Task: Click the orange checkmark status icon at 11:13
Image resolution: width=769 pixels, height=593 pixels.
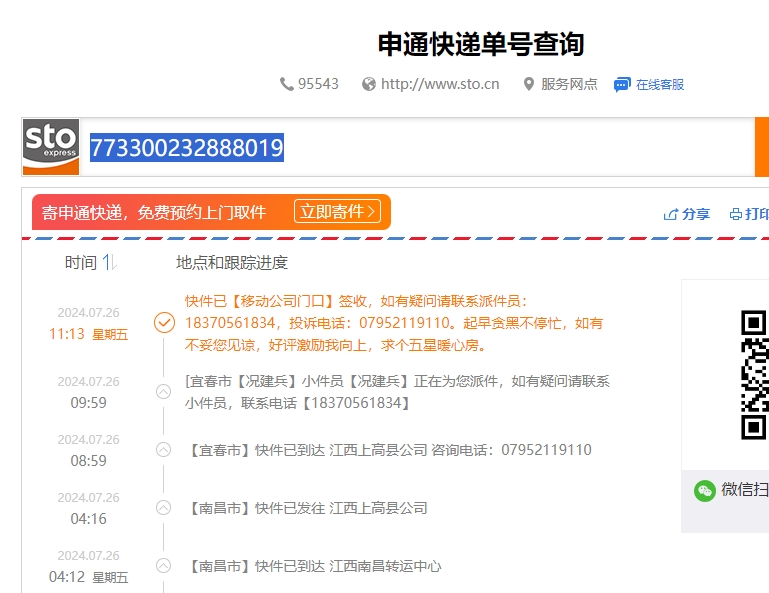Action: tap(164, 323)
